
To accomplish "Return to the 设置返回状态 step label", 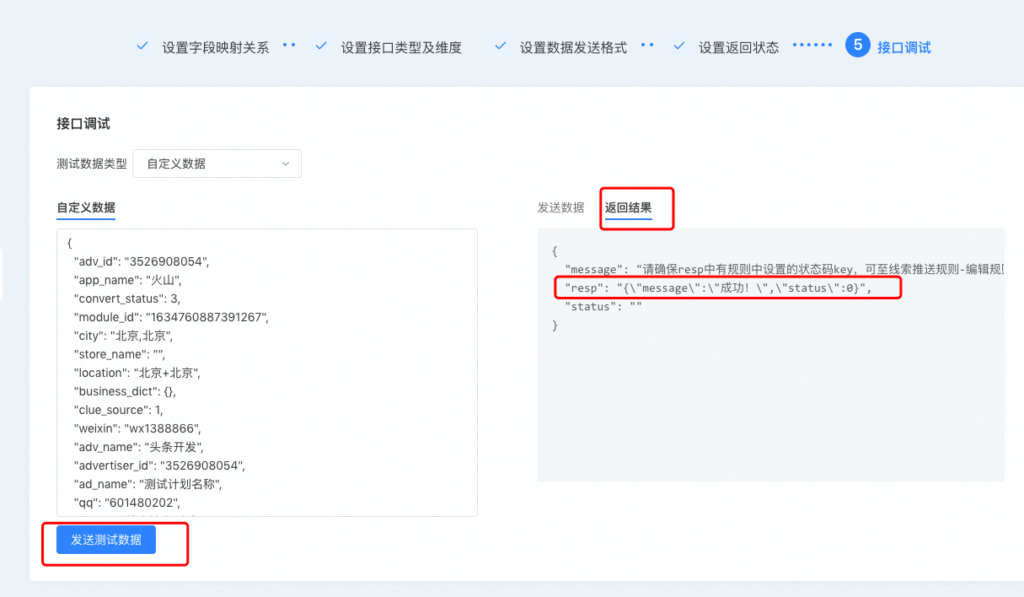I will (x=738, y=47).
